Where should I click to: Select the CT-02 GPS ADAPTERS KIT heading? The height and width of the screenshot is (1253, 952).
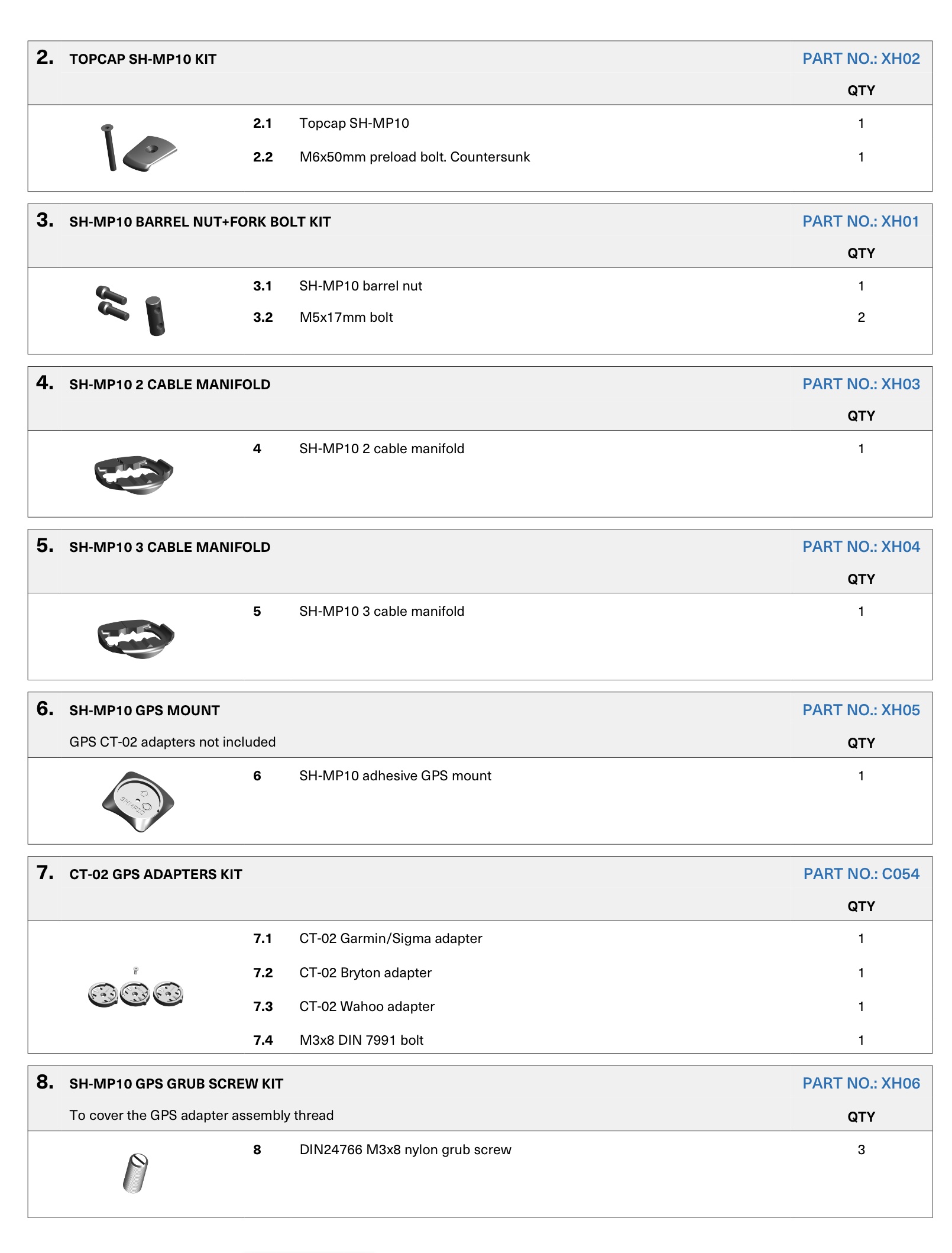coord(156,874)
